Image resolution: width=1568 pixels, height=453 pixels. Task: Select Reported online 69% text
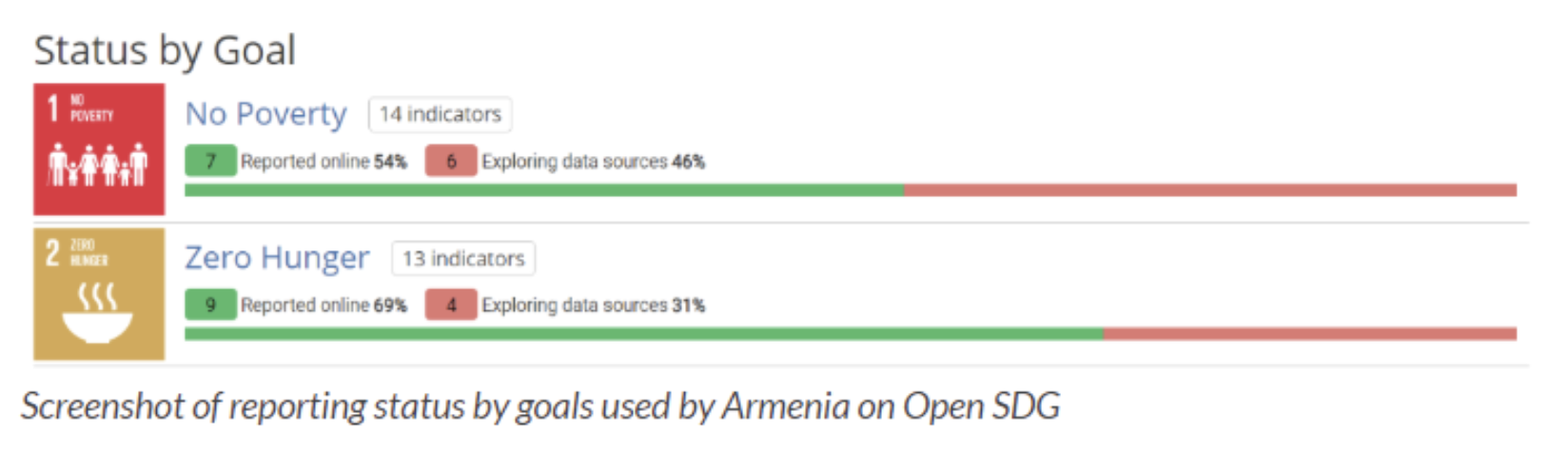coord(323,305)
